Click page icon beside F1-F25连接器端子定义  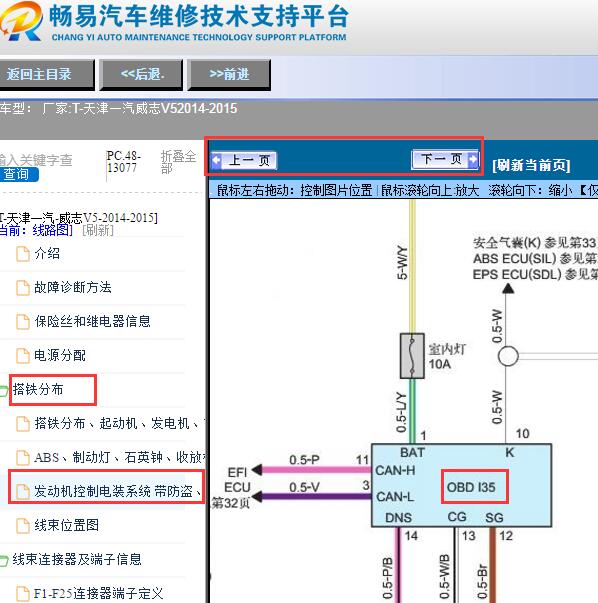(x=23, y=594)
